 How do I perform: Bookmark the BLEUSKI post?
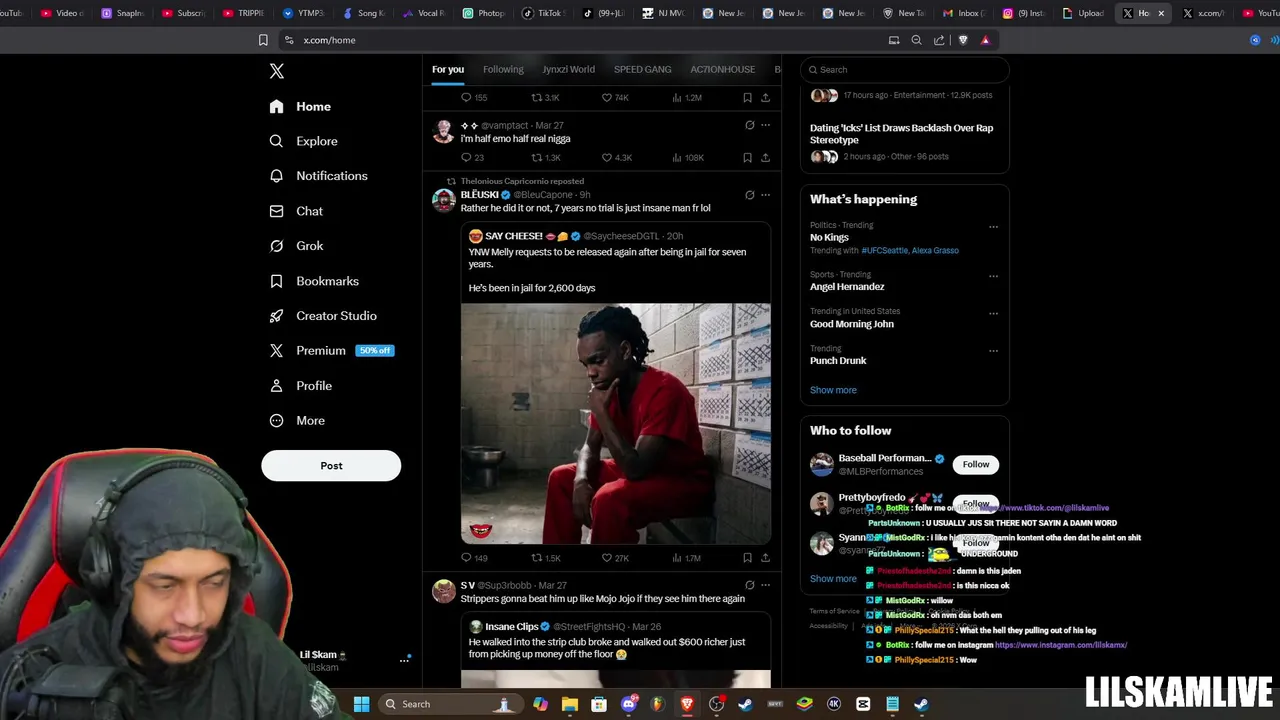point(747,558)
